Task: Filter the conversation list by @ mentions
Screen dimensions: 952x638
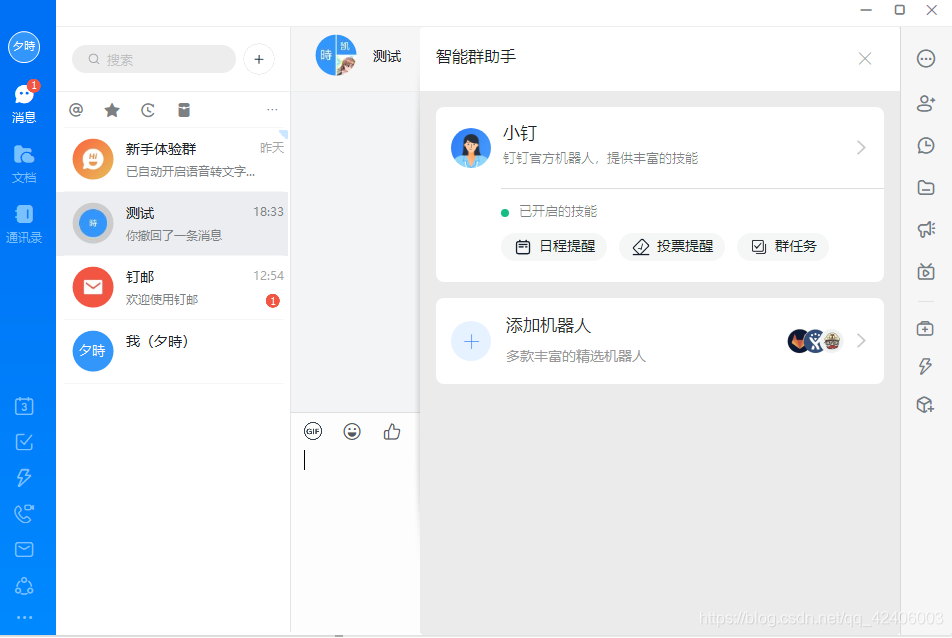Action: pos(76,110)
